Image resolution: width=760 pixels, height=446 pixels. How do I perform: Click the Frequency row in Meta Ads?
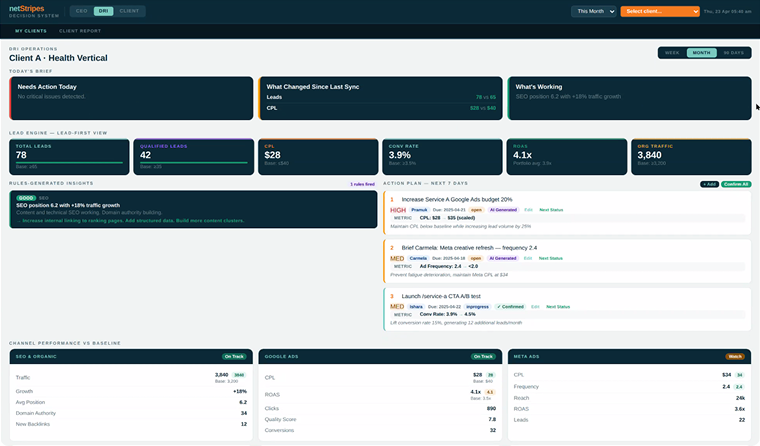click(x=629, y=387)
